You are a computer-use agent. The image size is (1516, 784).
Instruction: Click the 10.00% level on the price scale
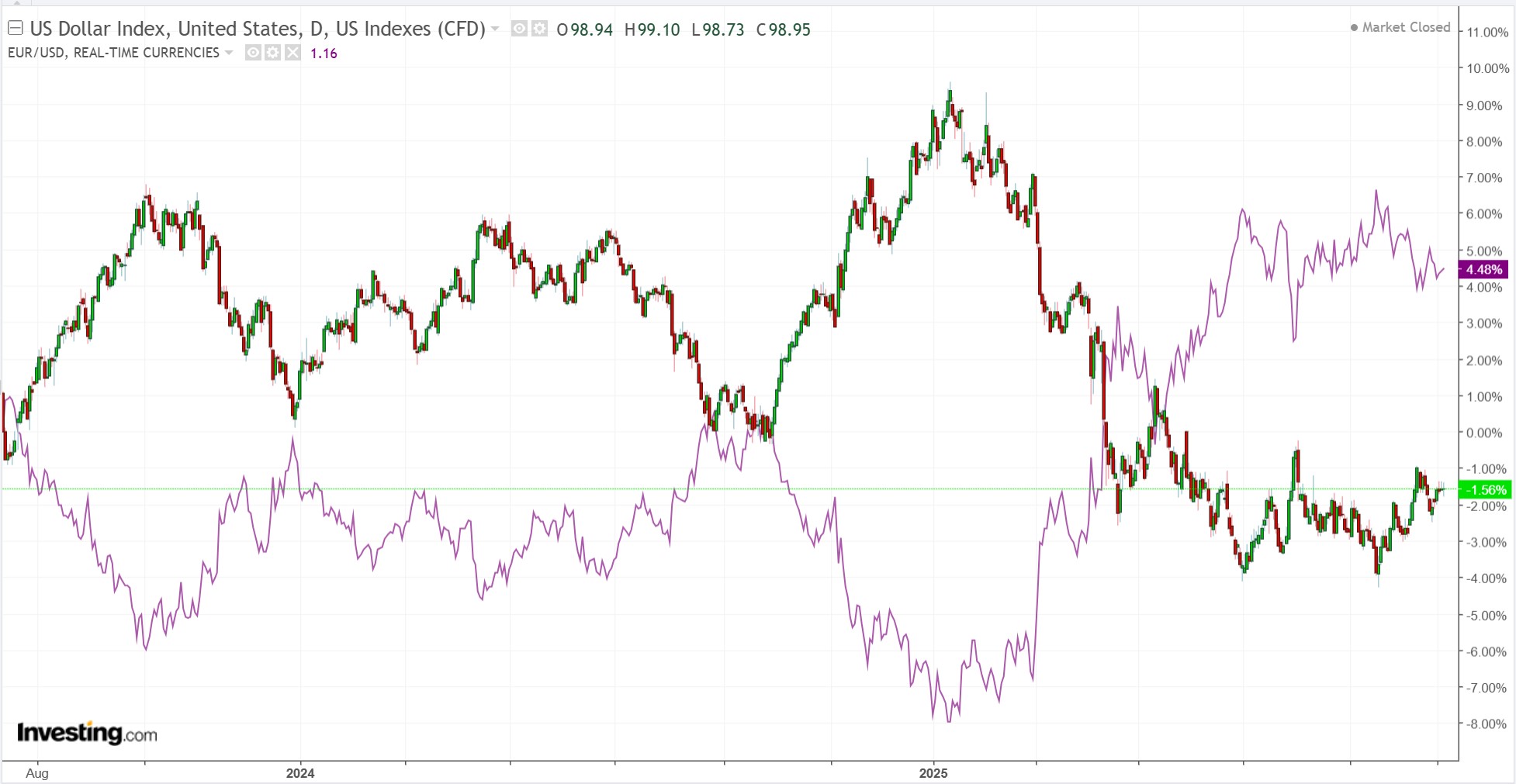point(1487,68)
